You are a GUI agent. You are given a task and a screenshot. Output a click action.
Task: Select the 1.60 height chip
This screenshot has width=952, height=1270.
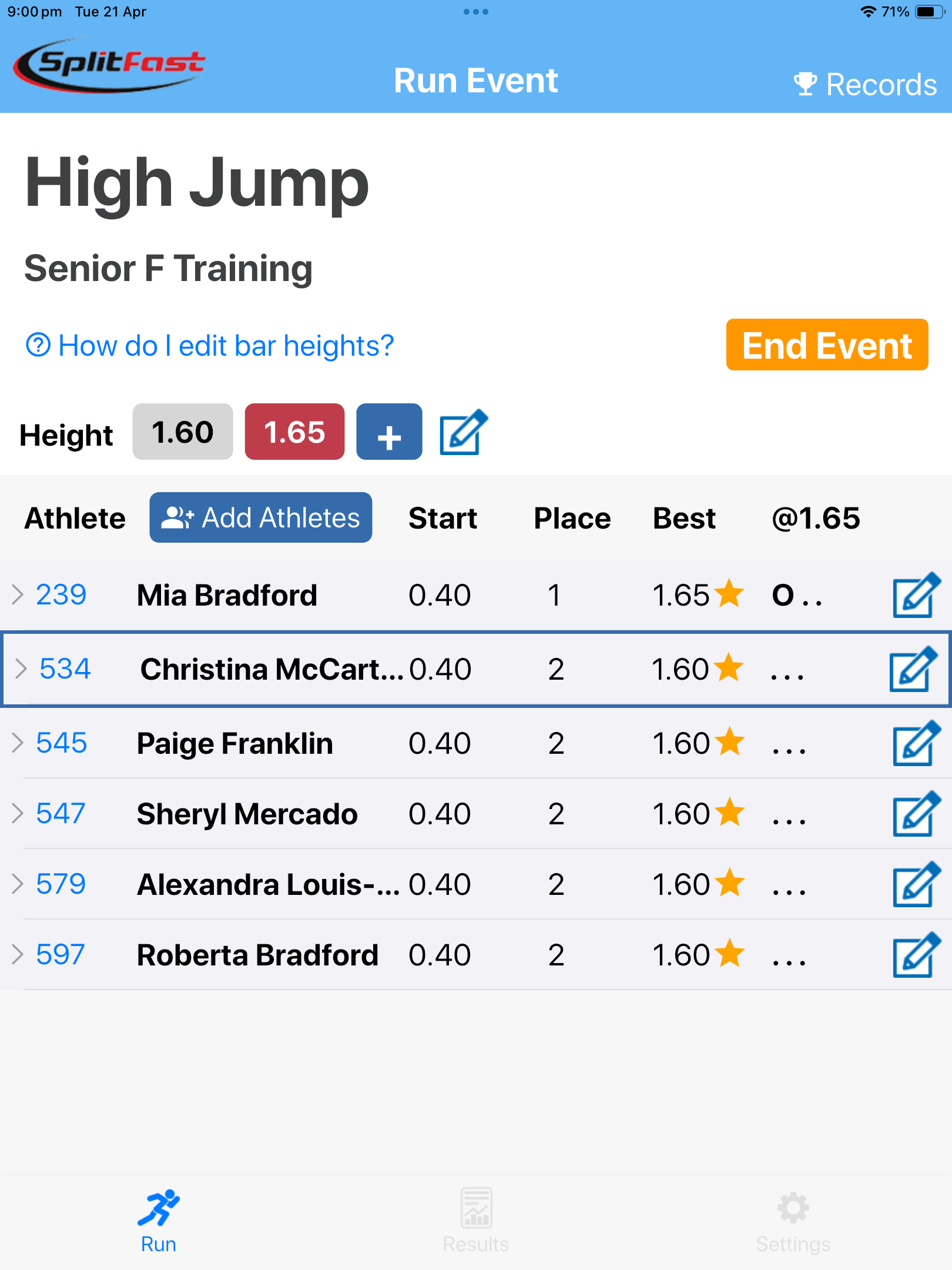182,432
